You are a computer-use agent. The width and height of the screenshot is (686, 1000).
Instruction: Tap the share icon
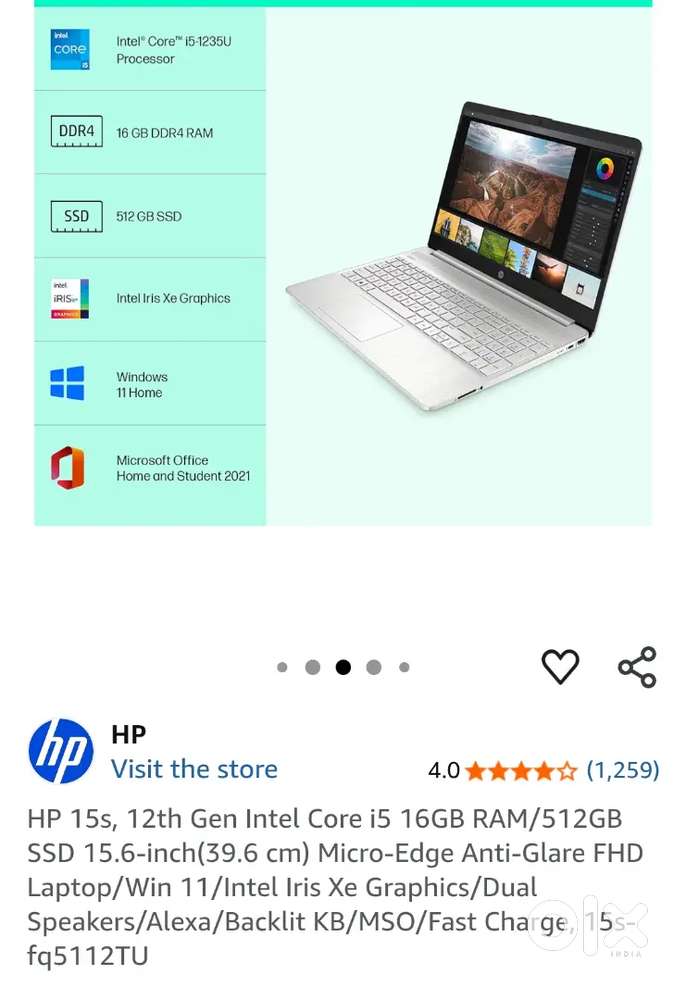pyautogui.click(x=637, y=666)
